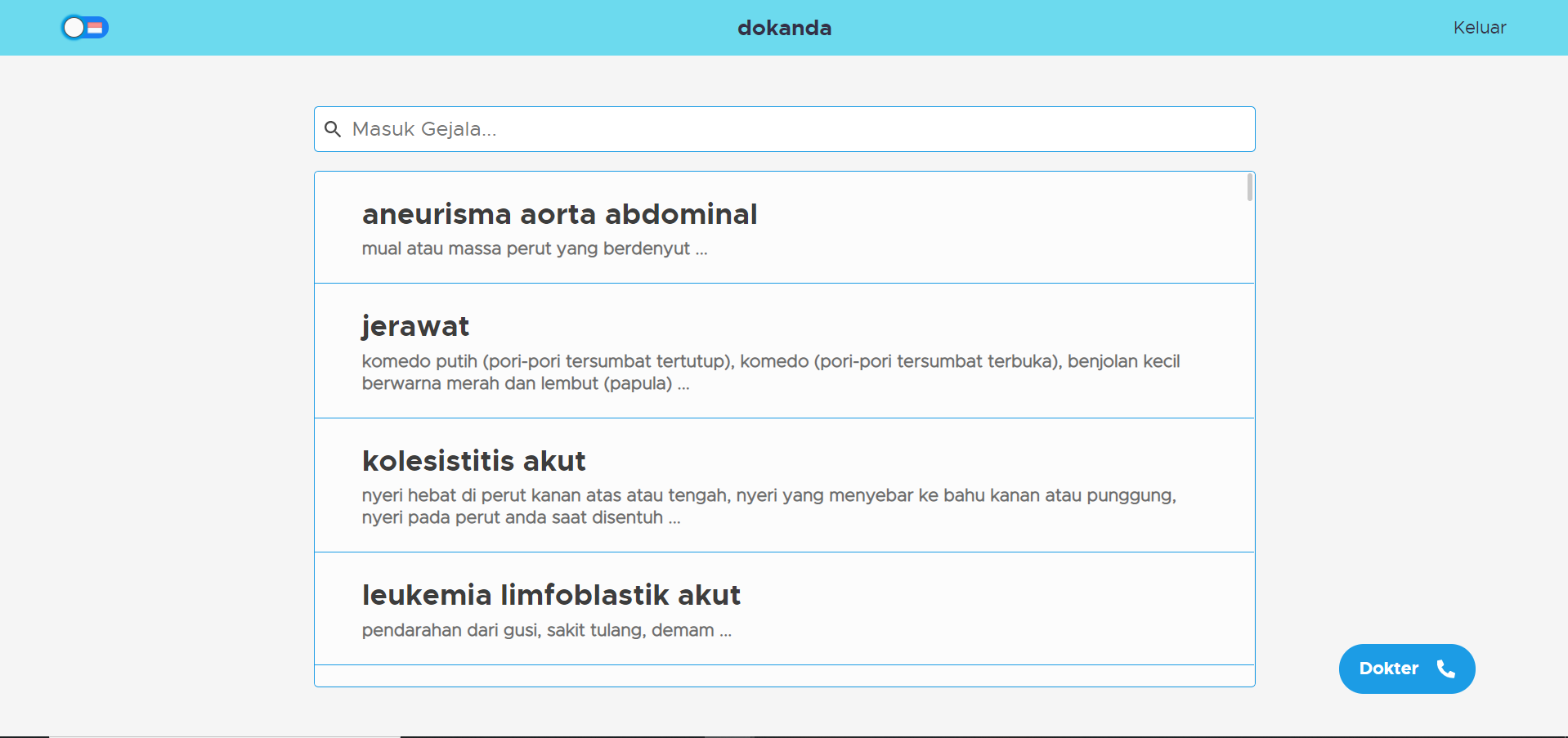Viewport: 1568px width, 738px height.
Task: Open the dokanda home title
Action: tap(784, 28)
